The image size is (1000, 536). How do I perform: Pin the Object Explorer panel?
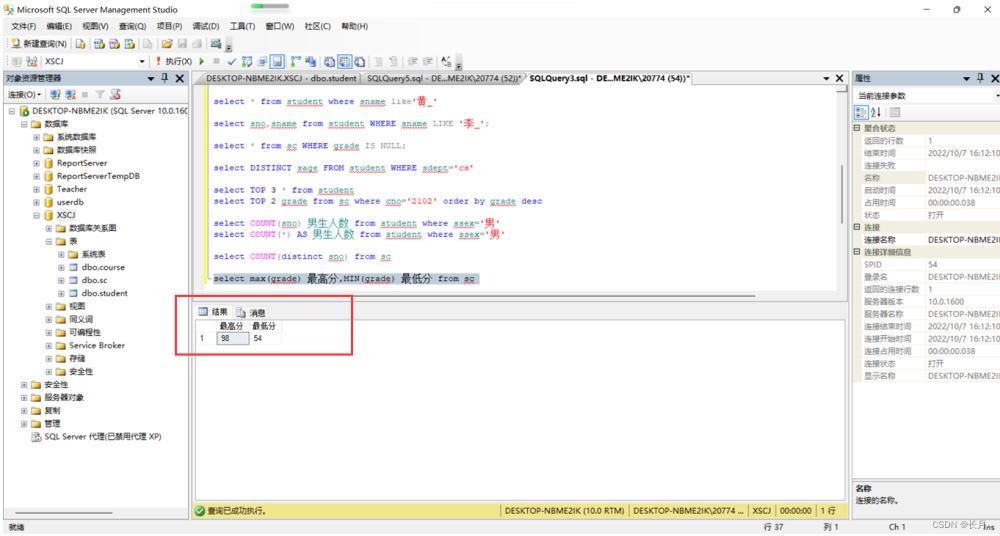[165, 78]
